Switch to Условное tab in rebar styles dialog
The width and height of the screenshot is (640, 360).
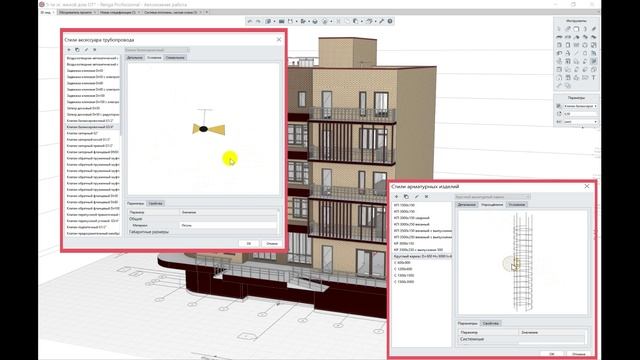tap(517, 204)
